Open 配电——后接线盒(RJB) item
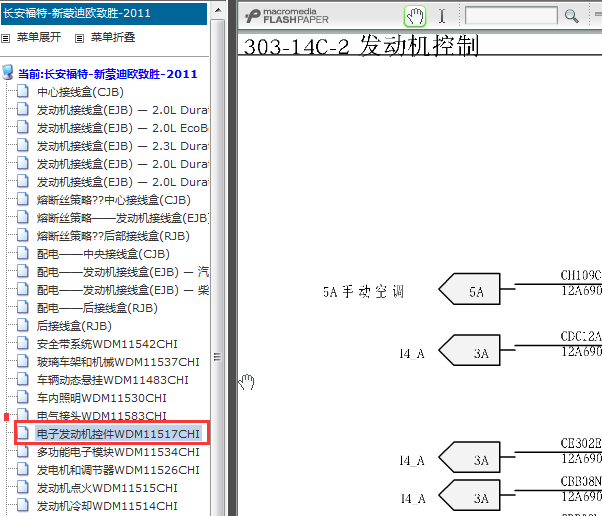Screen dimensions: 602x516 (x=97, y=308)
